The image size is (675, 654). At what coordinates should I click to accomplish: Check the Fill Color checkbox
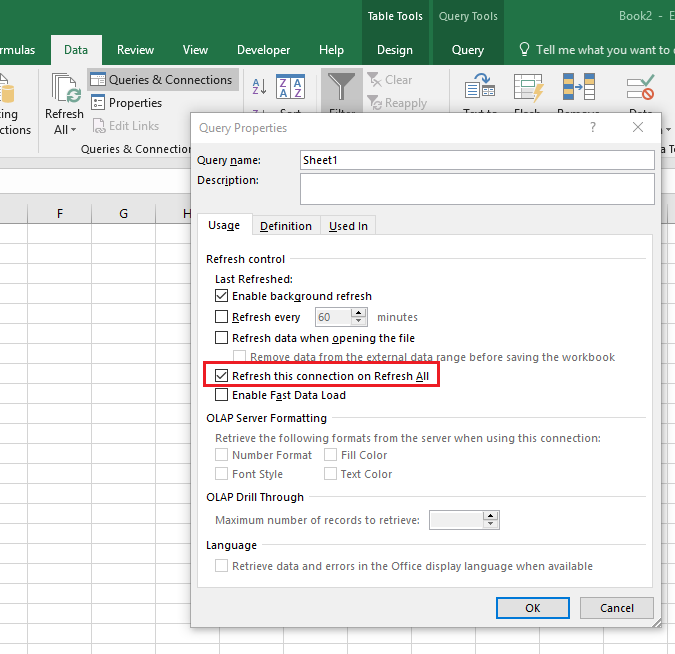click(x=330, y=455)
